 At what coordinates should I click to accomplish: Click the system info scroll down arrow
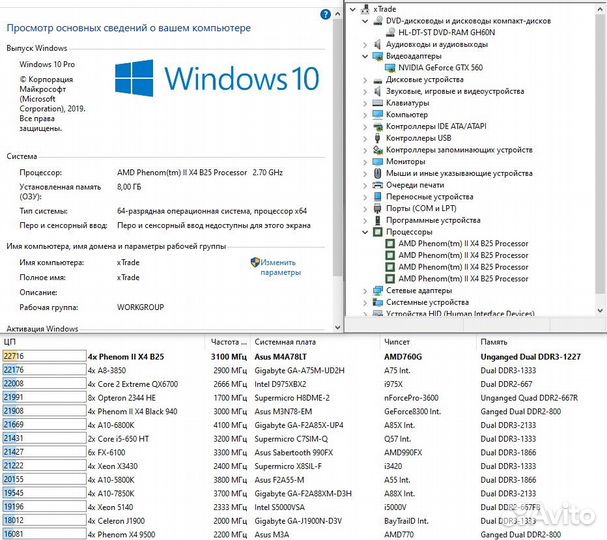tap(337, 327)
